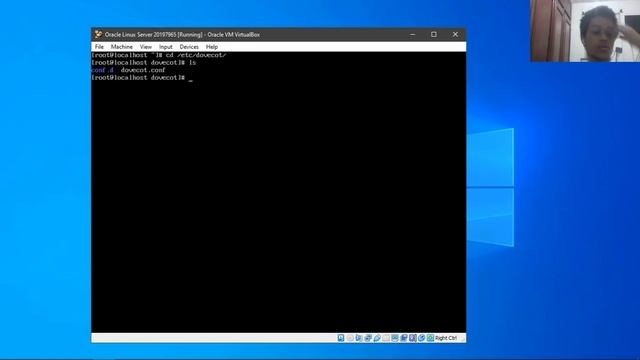The width and height of the screenshot is (640, 360).
Task: Open the View menu
Action: [x=146, y=47]
